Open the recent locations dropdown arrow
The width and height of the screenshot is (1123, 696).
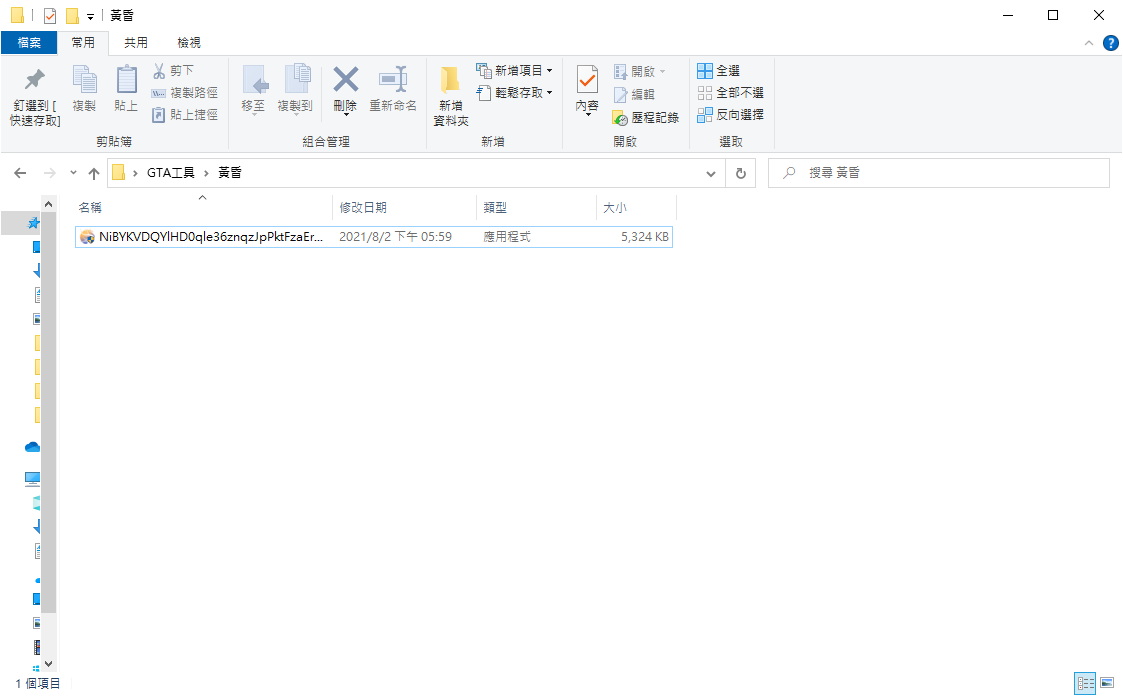73,173
